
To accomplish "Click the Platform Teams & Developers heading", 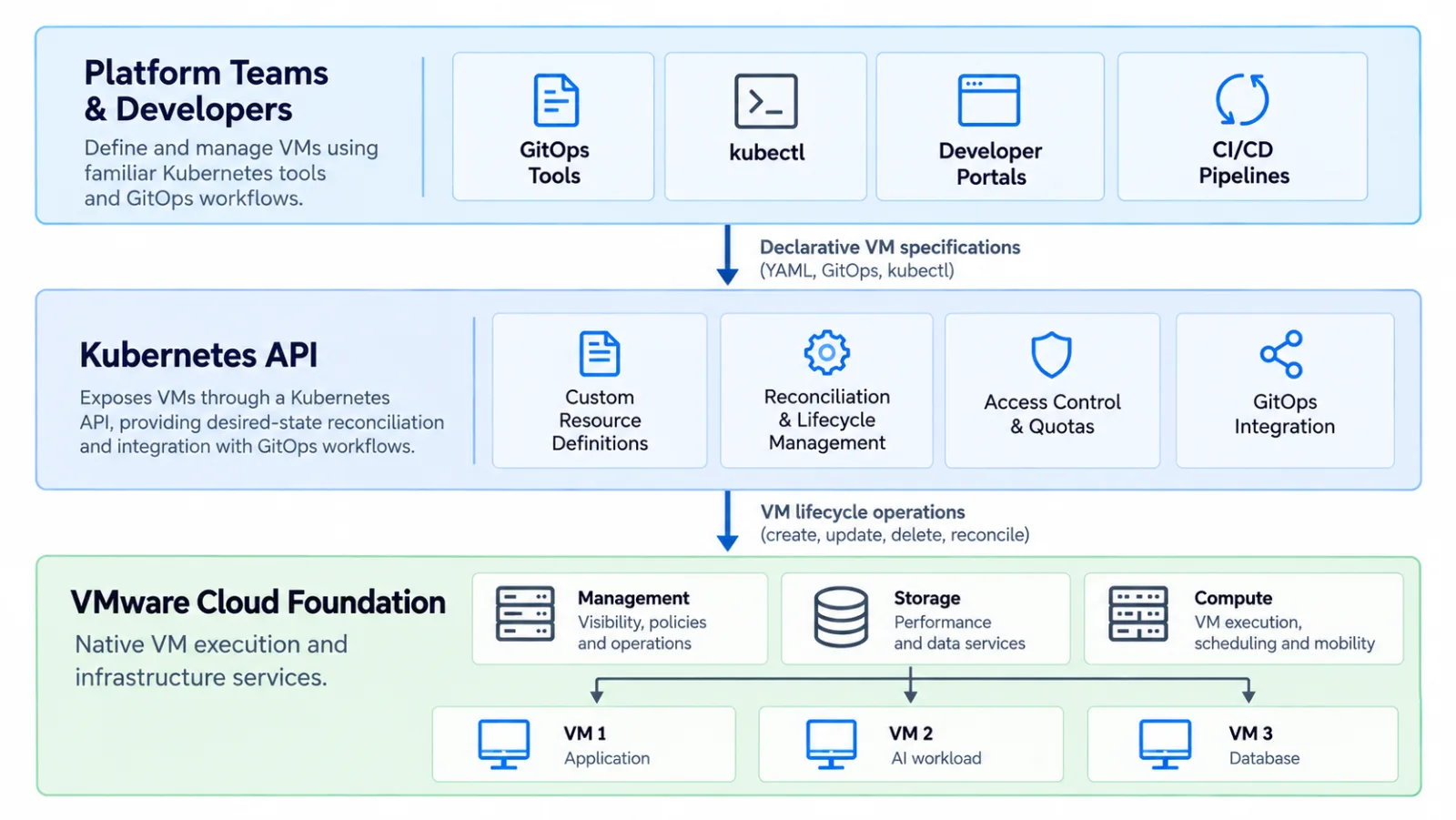I will point(207,90).
